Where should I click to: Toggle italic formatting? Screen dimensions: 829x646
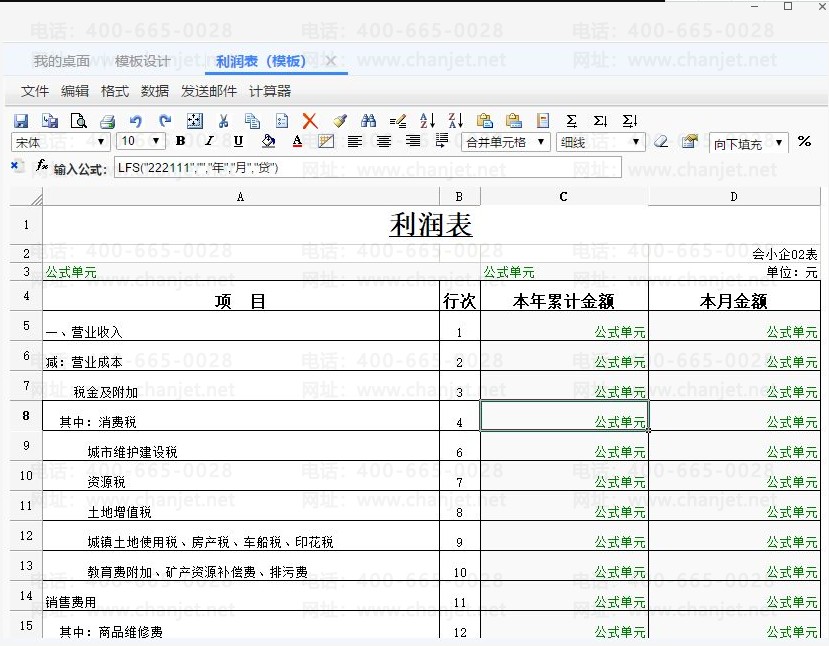pos(210,142)
